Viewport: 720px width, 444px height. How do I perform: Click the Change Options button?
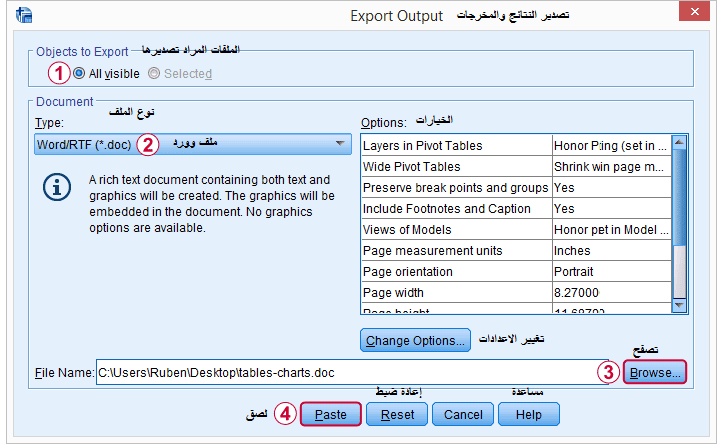click(415, 341)
